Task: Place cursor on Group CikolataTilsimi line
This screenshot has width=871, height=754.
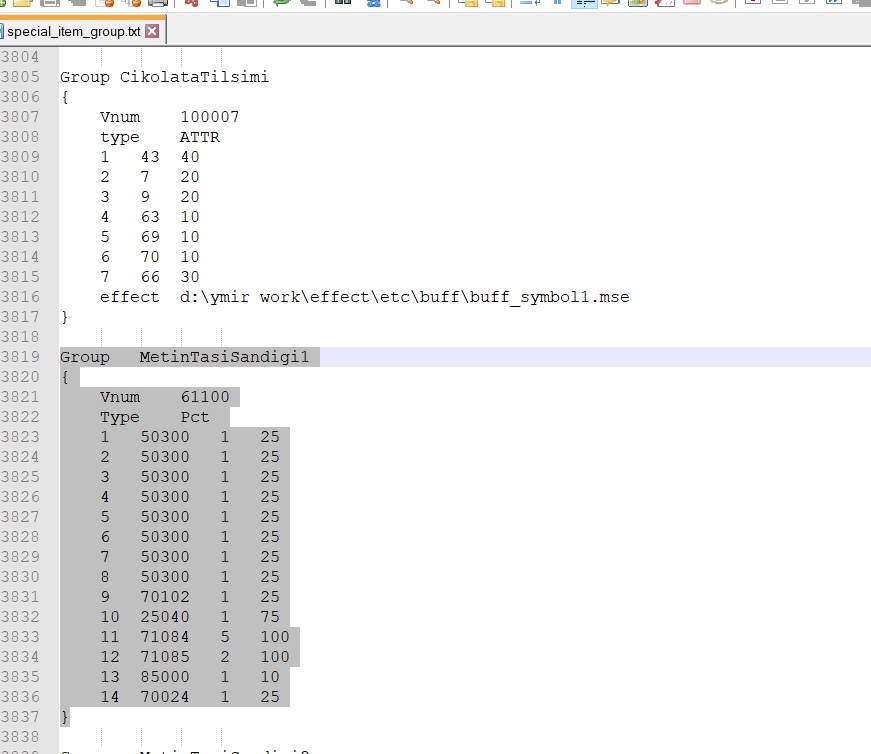Action: click(164, 77)
